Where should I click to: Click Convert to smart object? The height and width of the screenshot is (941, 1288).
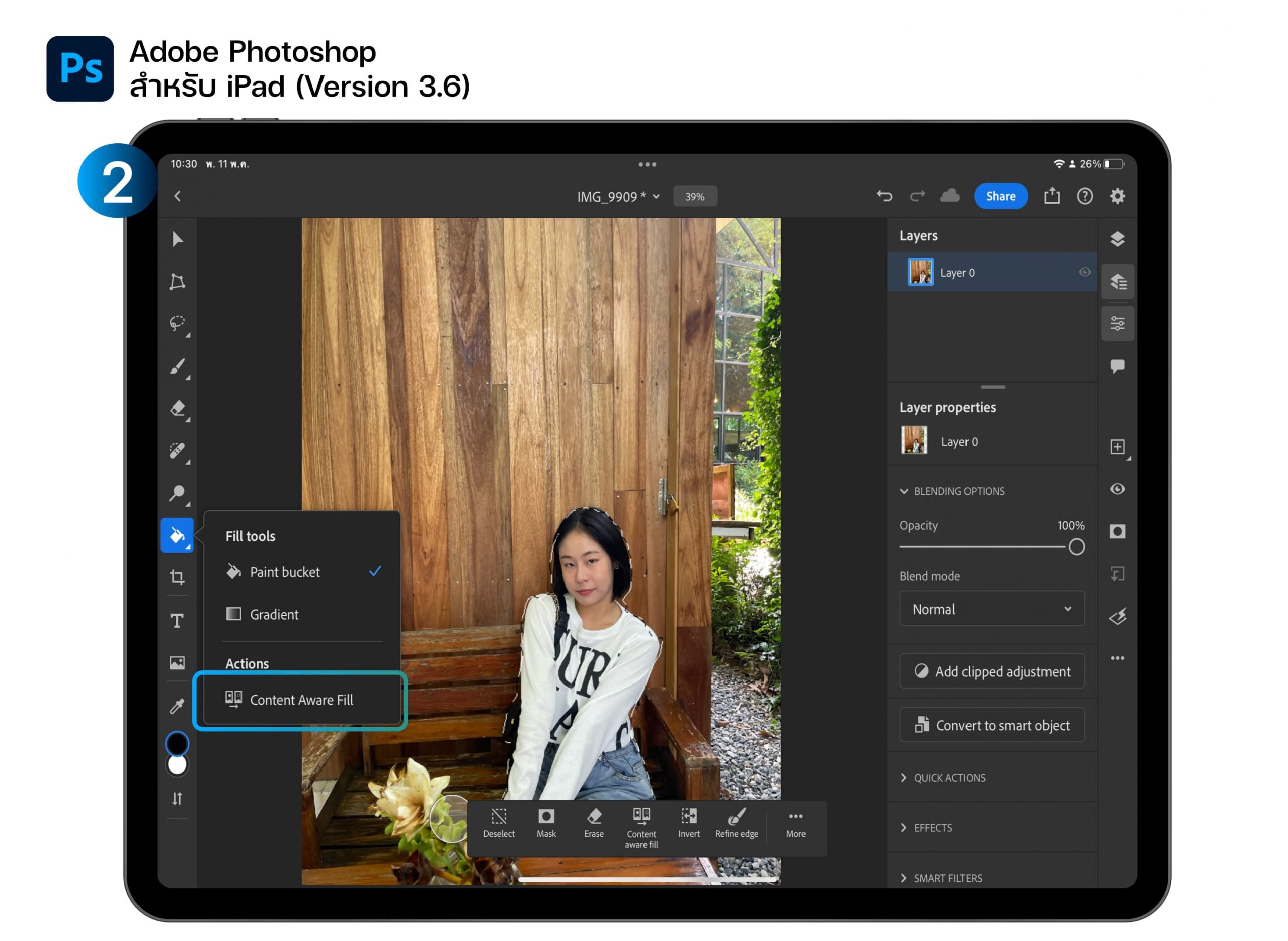click(x=991, y=725)
